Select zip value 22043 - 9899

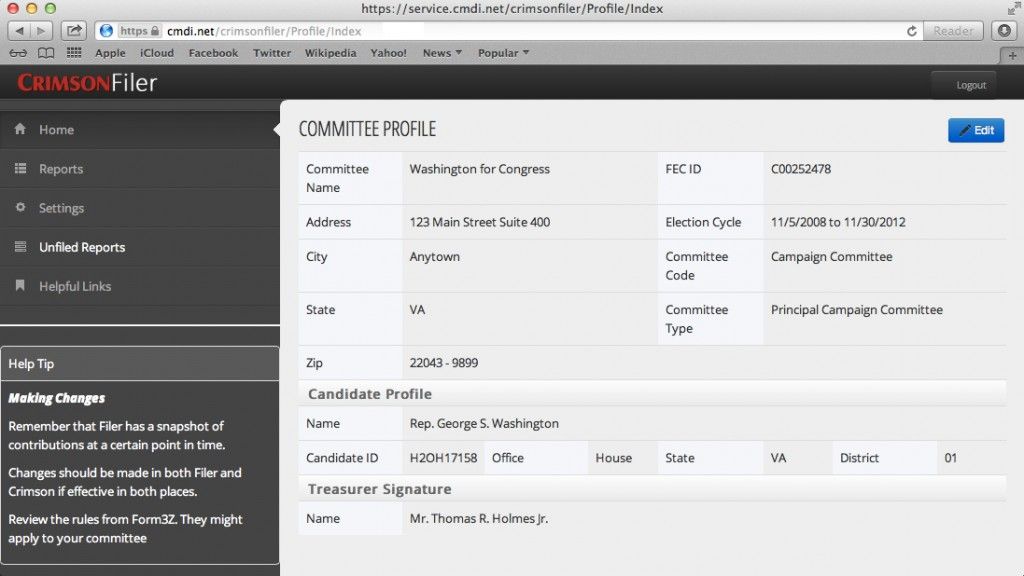point(443,362)
